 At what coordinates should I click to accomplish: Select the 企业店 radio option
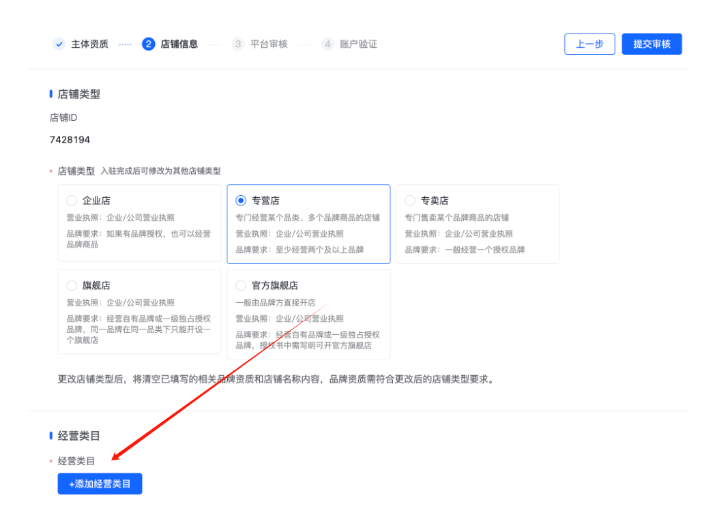tap(72, 200)
